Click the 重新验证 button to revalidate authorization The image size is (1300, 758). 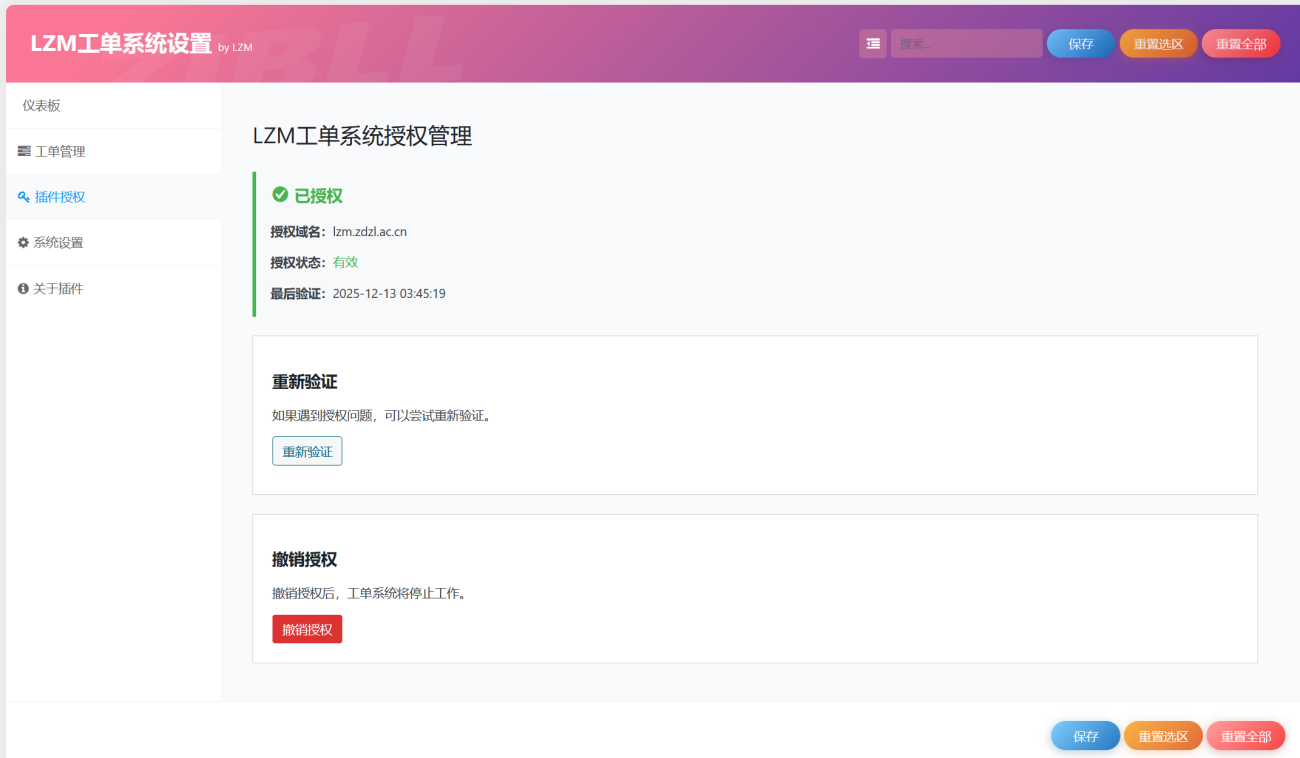tap(307, 450)
